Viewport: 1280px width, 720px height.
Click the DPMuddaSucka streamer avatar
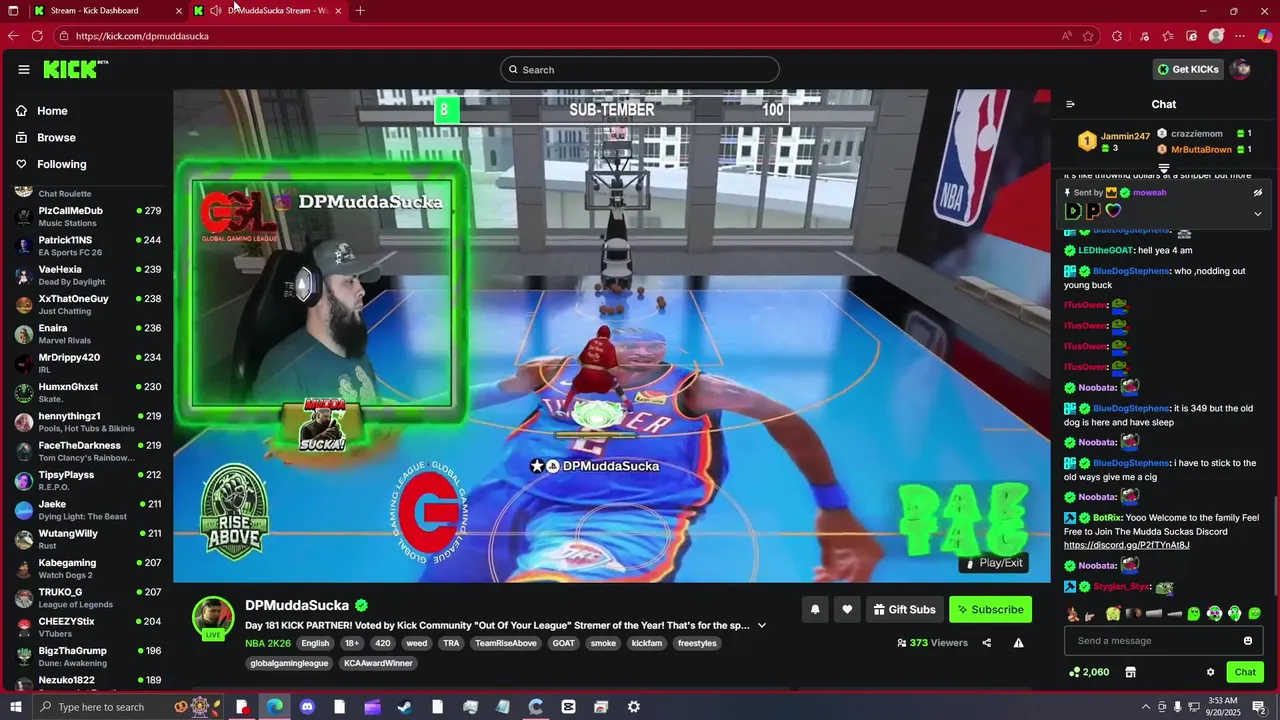213,616
